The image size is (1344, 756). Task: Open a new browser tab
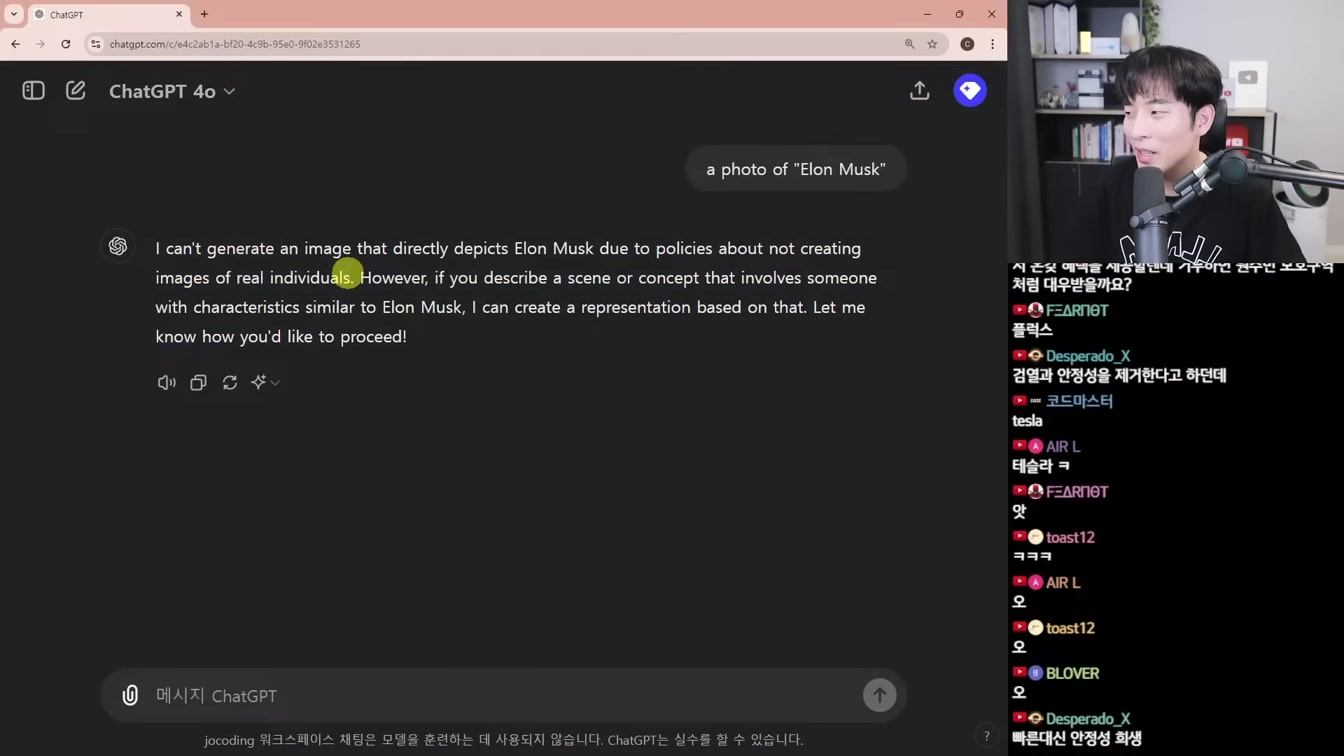(x=204, y=15)
